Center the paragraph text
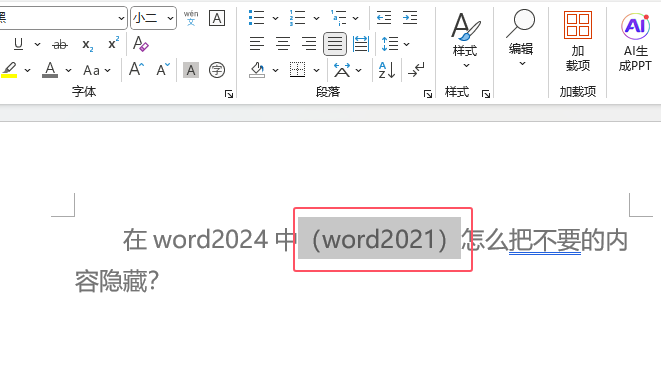This screenshot has height=373, width=661. (283, 44)
